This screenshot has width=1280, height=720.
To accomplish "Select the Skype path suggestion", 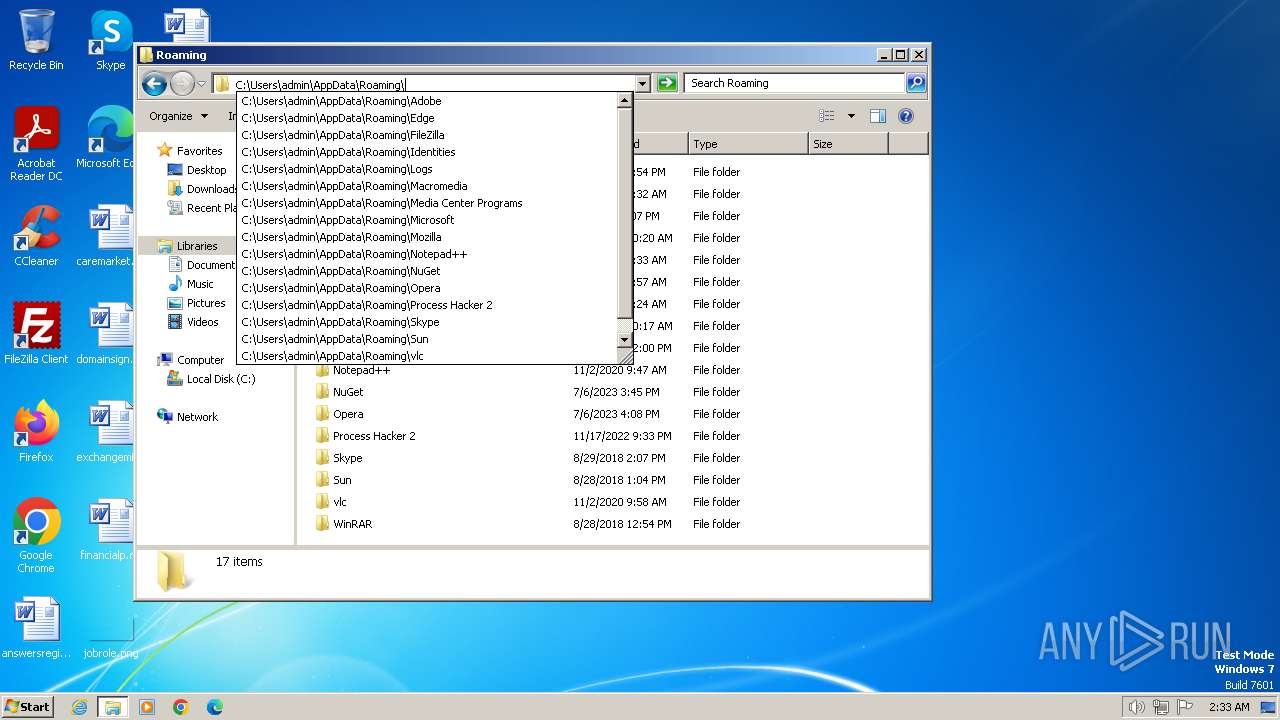I will pos(427,322).
